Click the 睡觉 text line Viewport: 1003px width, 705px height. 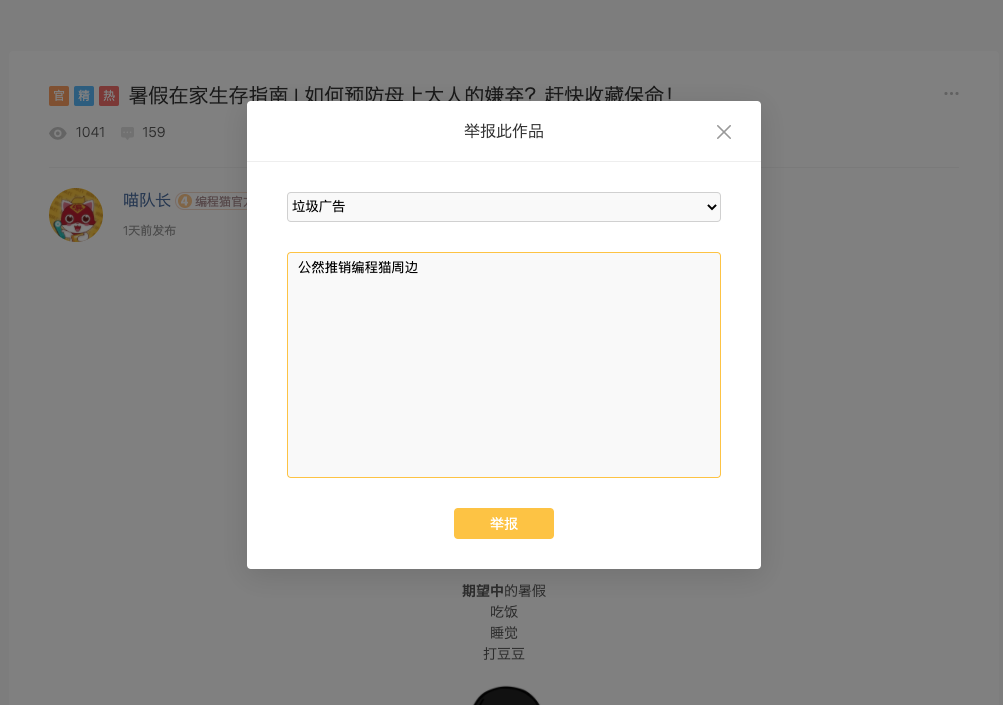(503, 633)
